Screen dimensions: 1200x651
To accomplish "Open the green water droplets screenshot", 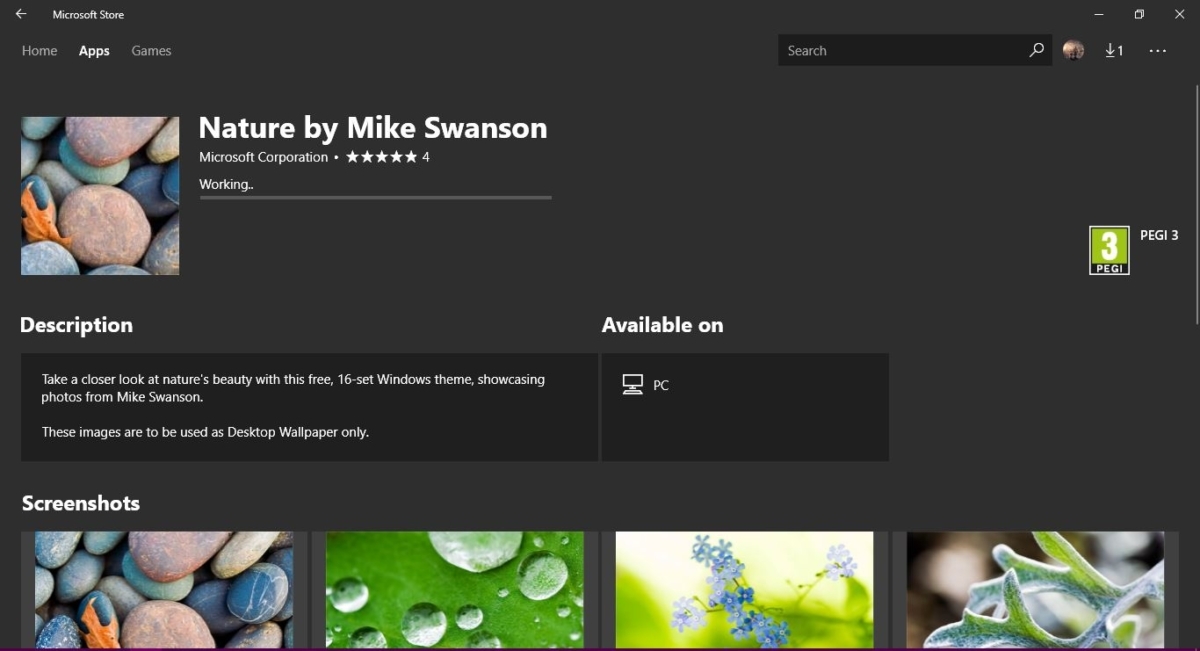I will (x=454, y=590).
